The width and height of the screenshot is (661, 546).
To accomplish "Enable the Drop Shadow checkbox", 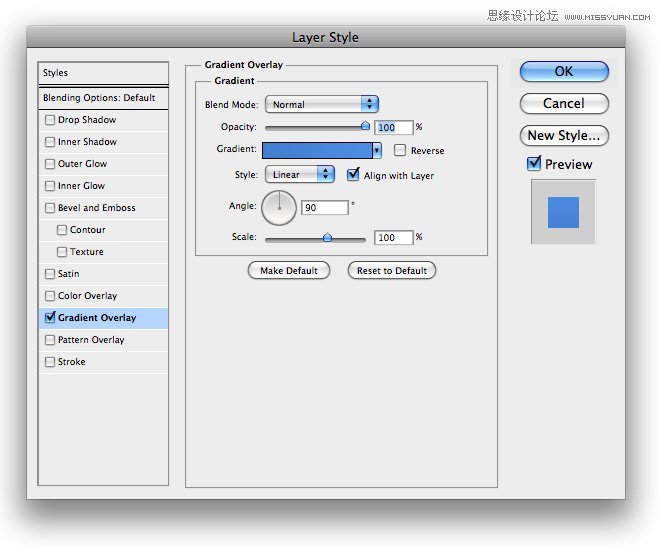I will coord(50,120).
